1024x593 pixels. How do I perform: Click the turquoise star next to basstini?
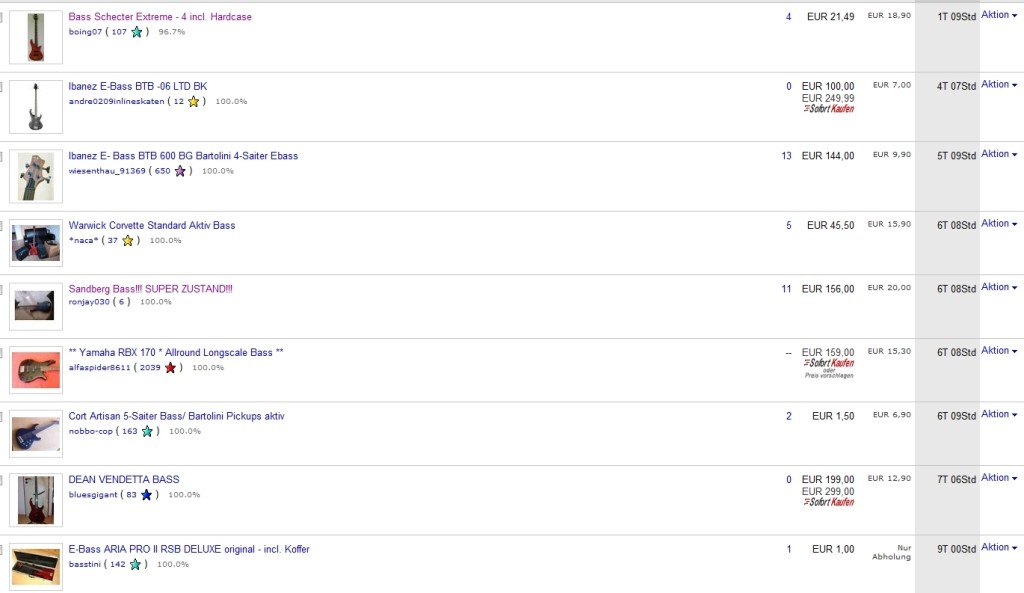tap(135, 564)
